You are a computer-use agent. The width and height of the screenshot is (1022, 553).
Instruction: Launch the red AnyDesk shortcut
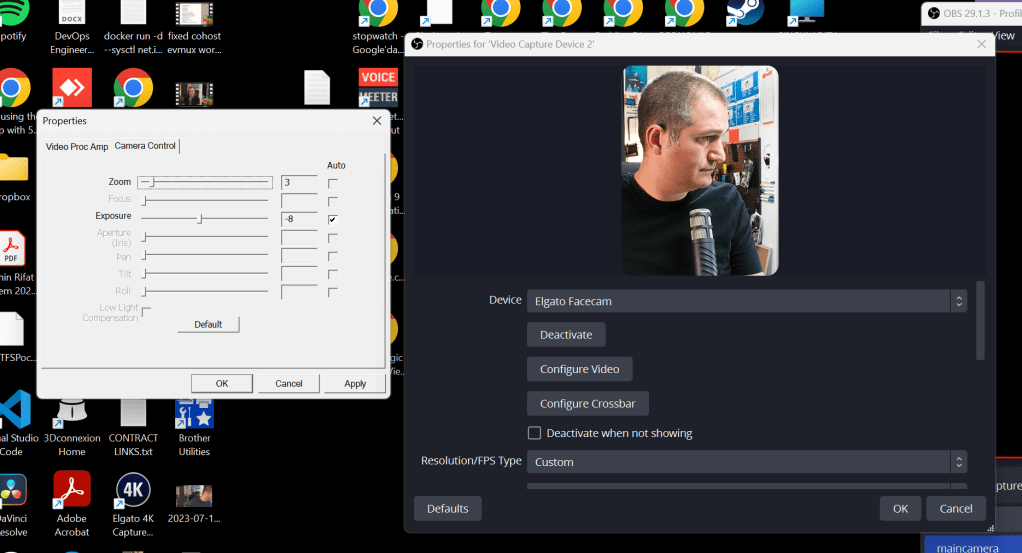[x=72, y=87]
